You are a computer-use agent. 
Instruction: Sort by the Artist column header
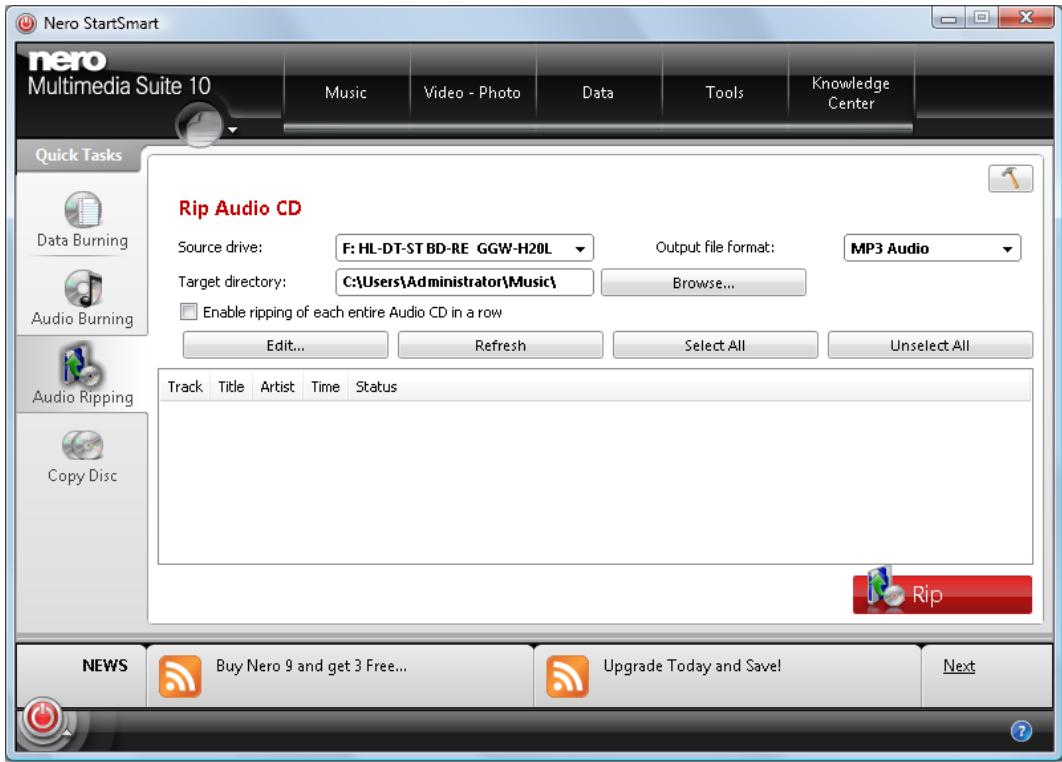pyautogui.click(x=277, y=387)
